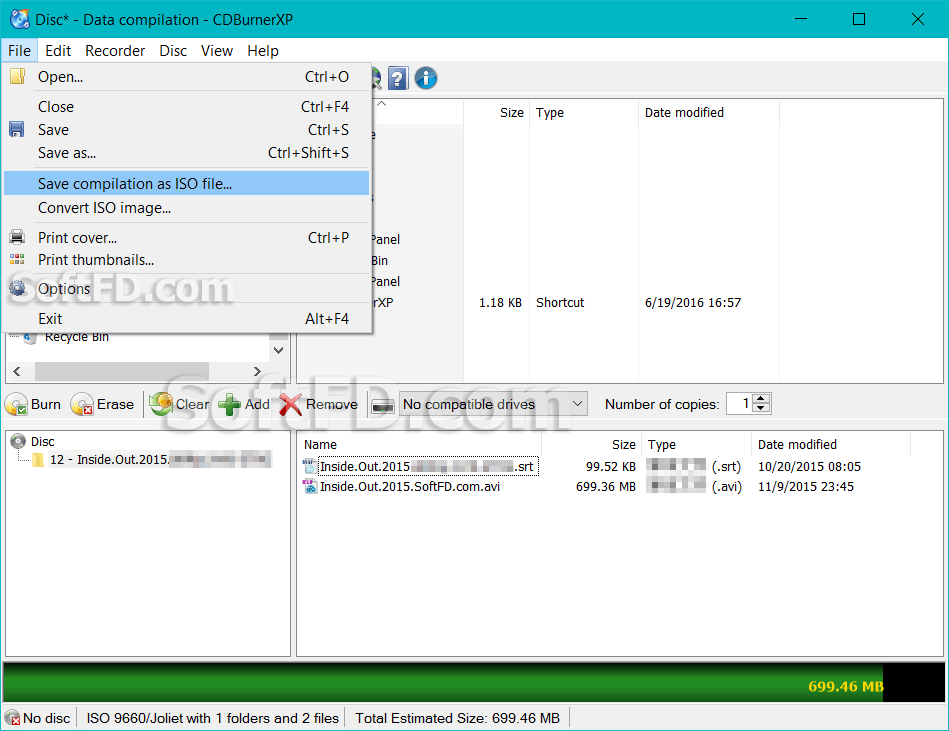
Task: Click the .avi video file icon
Action: [310, 487]
